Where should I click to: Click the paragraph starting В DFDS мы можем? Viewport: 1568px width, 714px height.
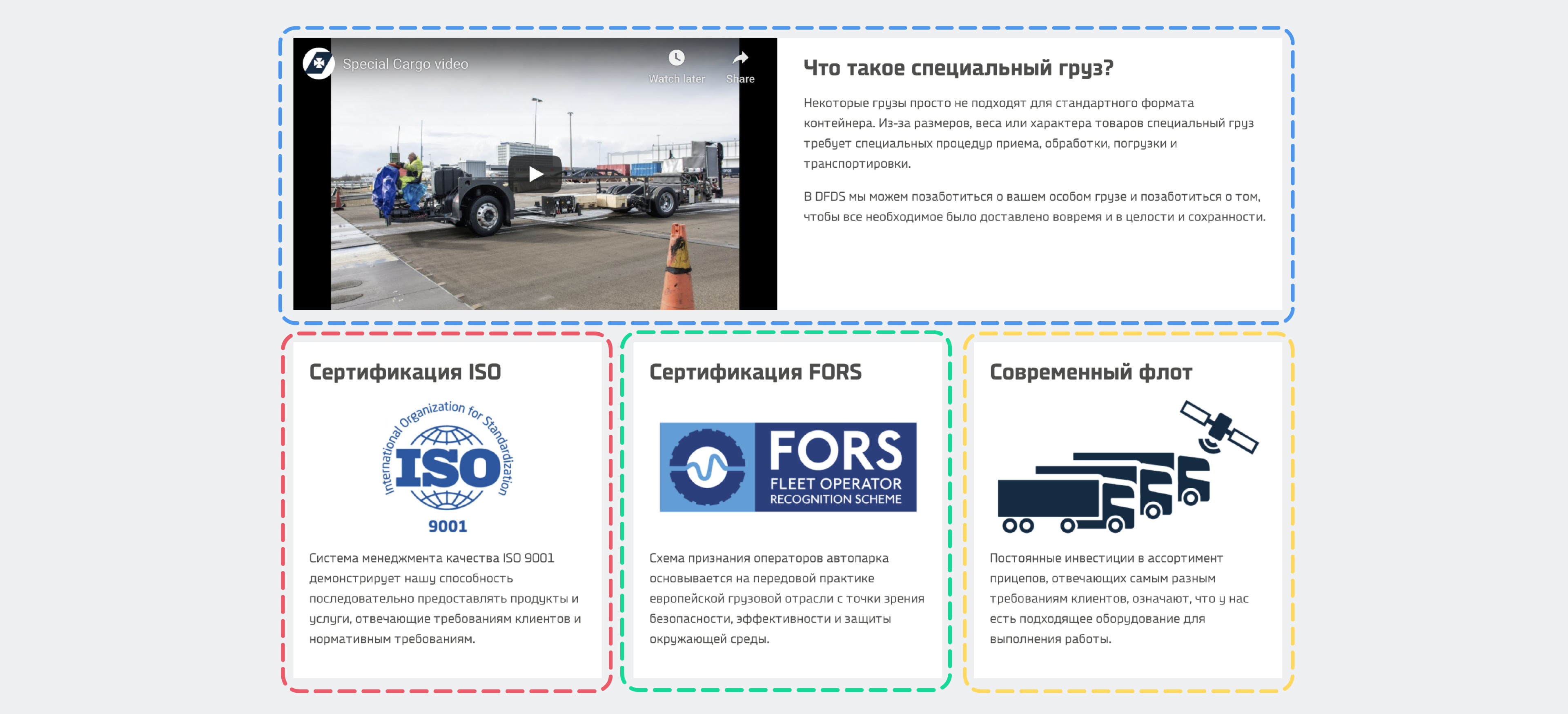coord(1034,206)
